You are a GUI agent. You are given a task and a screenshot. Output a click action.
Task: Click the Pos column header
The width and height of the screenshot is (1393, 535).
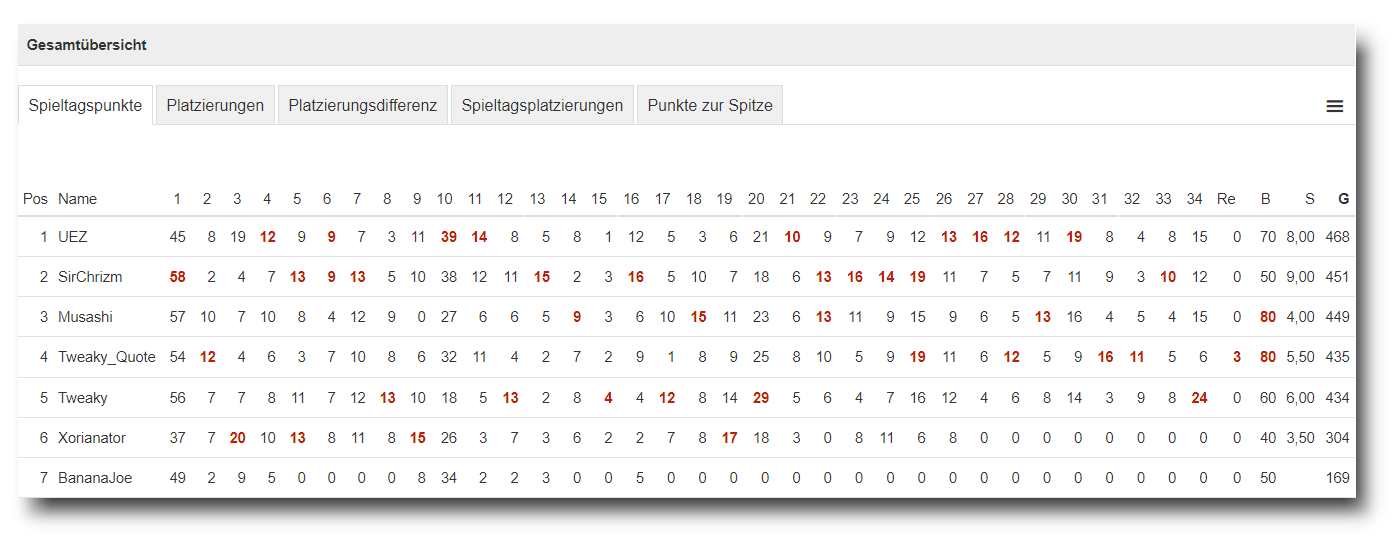tap(35, 199)
